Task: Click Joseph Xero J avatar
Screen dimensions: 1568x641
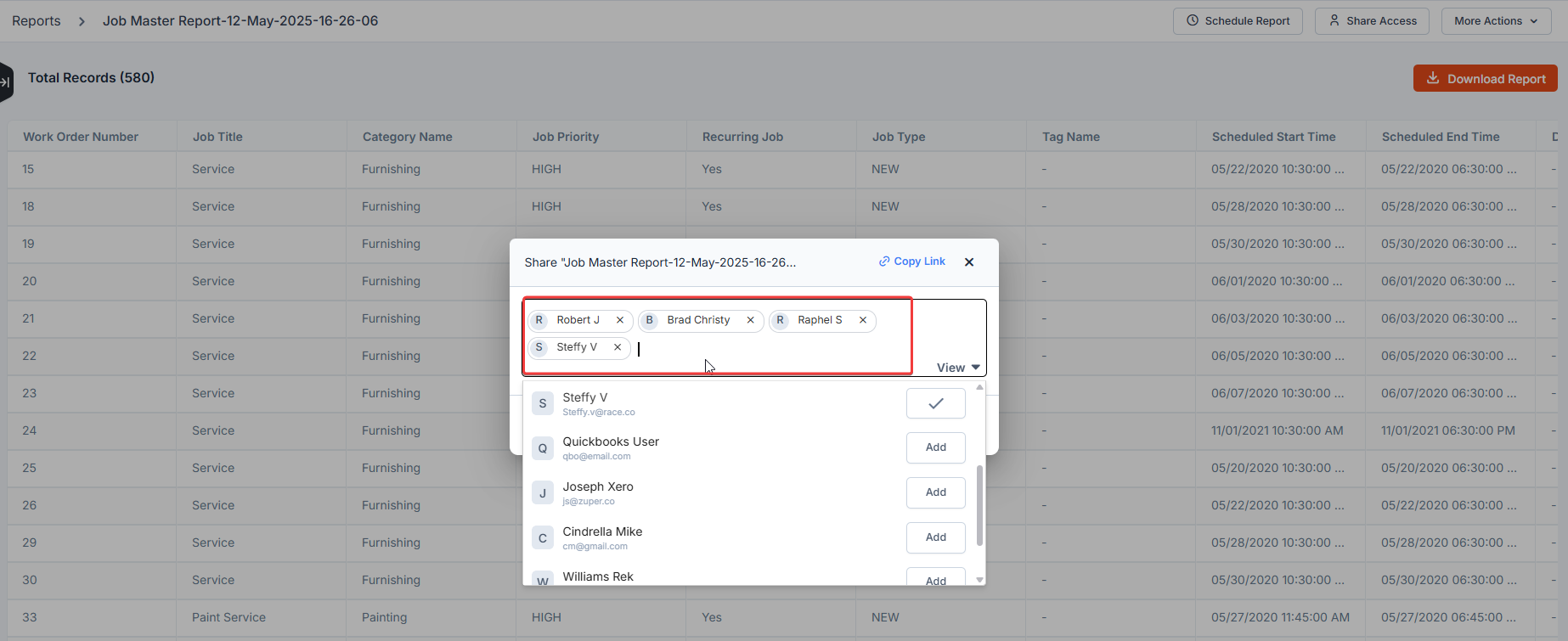Action: click(x=543, y=493)
